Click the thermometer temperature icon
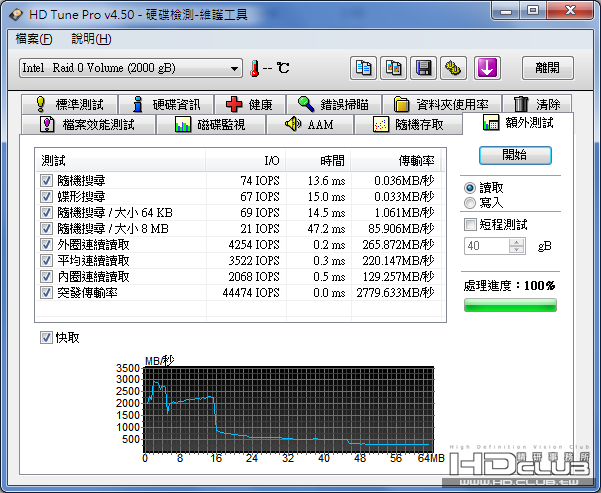The width and height of the screenshot is (601, 493). point(255,69)
